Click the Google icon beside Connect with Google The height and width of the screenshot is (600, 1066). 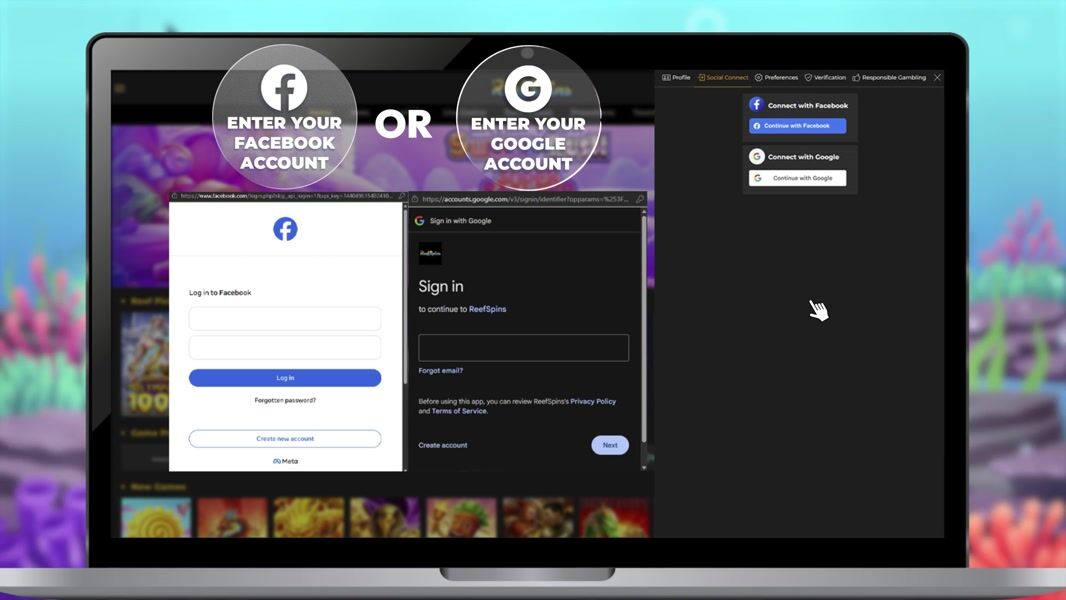click(757, 156)
